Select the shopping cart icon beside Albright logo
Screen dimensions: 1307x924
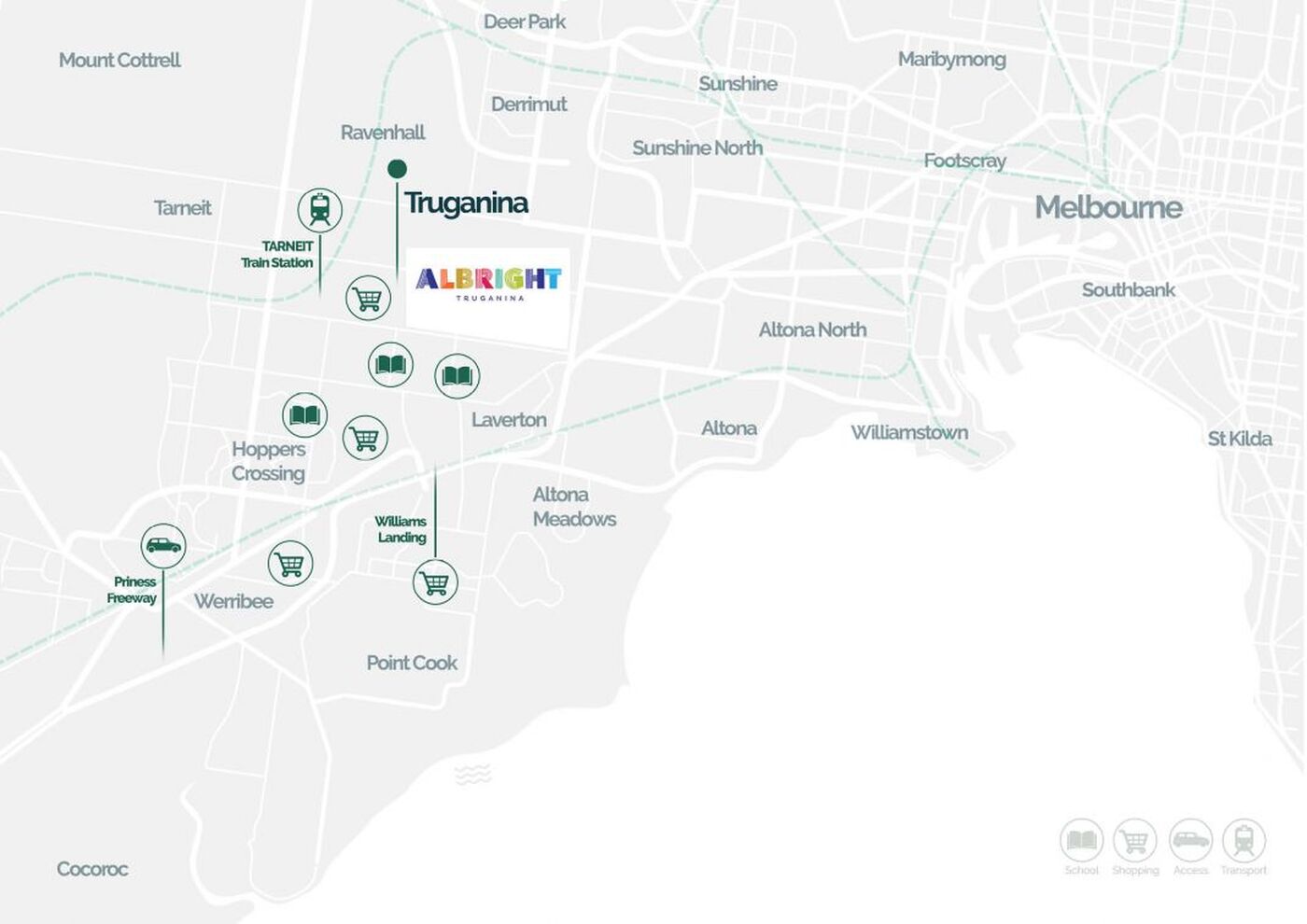pos(368,299)
